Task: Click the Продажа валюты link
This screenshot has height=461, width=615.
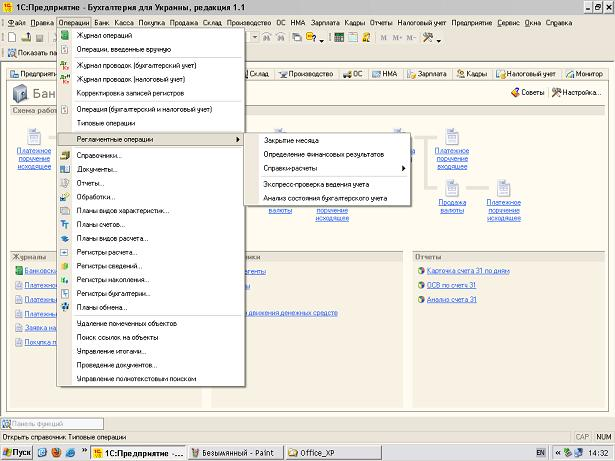Action: pyautogui.click(x=452, y=206)
